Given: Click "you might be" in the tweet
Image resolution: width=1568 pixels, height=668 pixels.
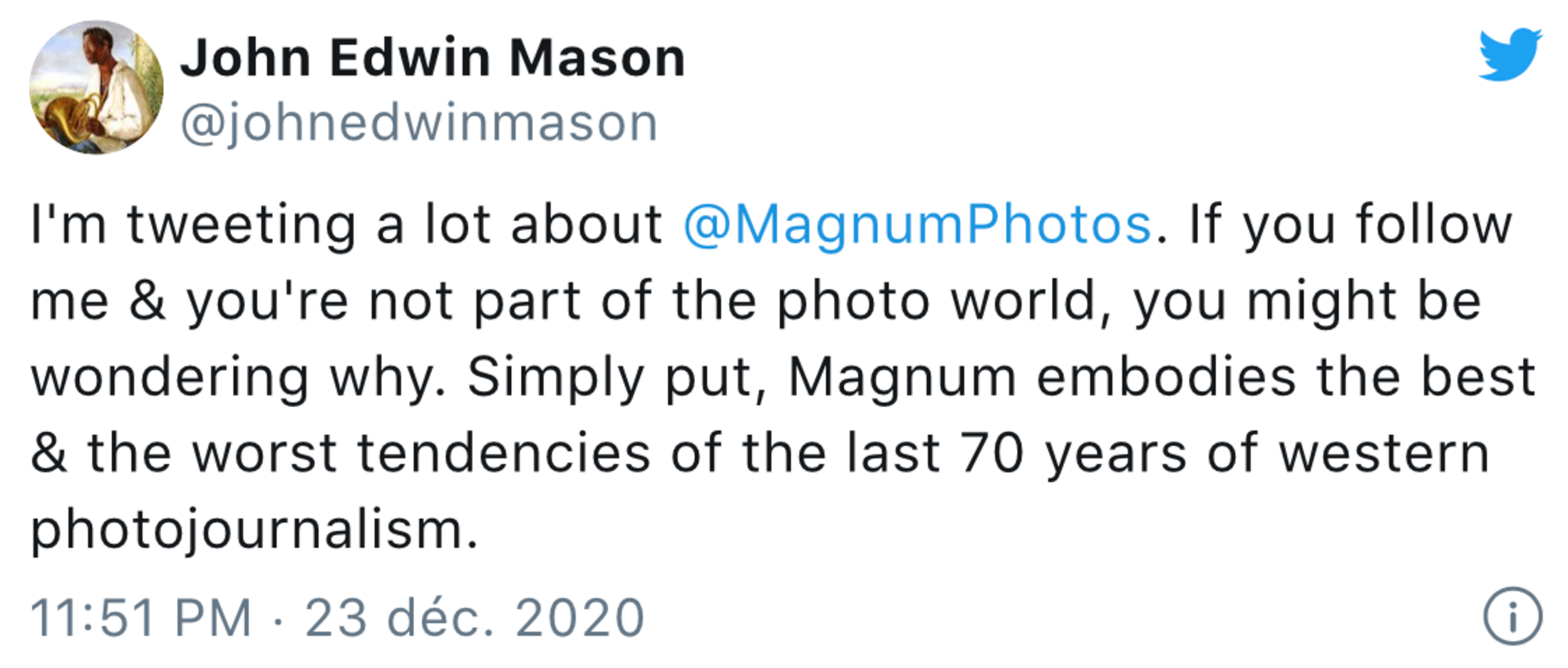Looking at the screenshot, I should [x=1307, y=301].
